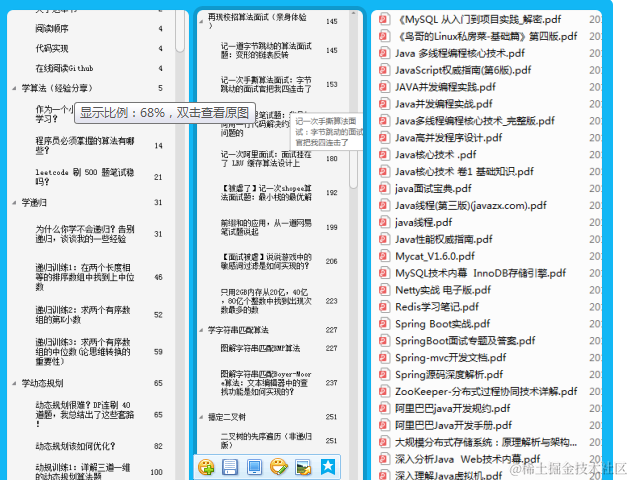The width and height of the screenshot is (632, 481).
Task: Click PDF icon beside Java高并发程序设计.pdf
Action: (x=384, y=138)
